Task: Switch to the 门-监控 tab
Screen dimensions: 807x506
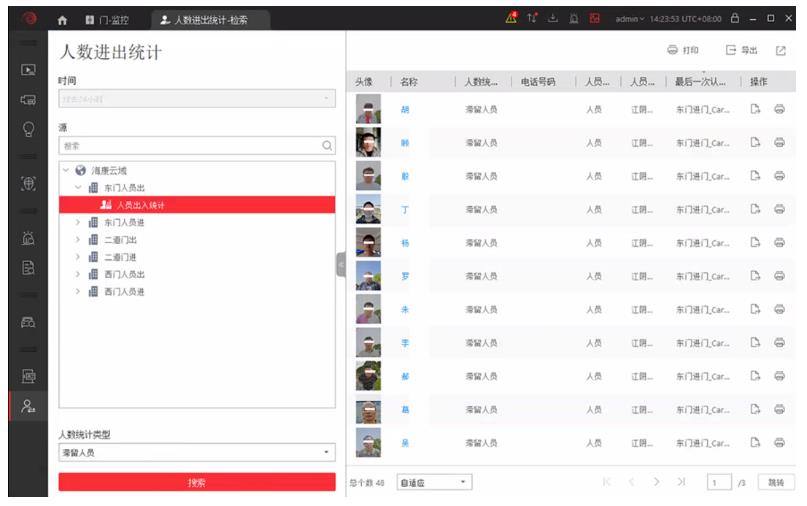Action: 106,19
